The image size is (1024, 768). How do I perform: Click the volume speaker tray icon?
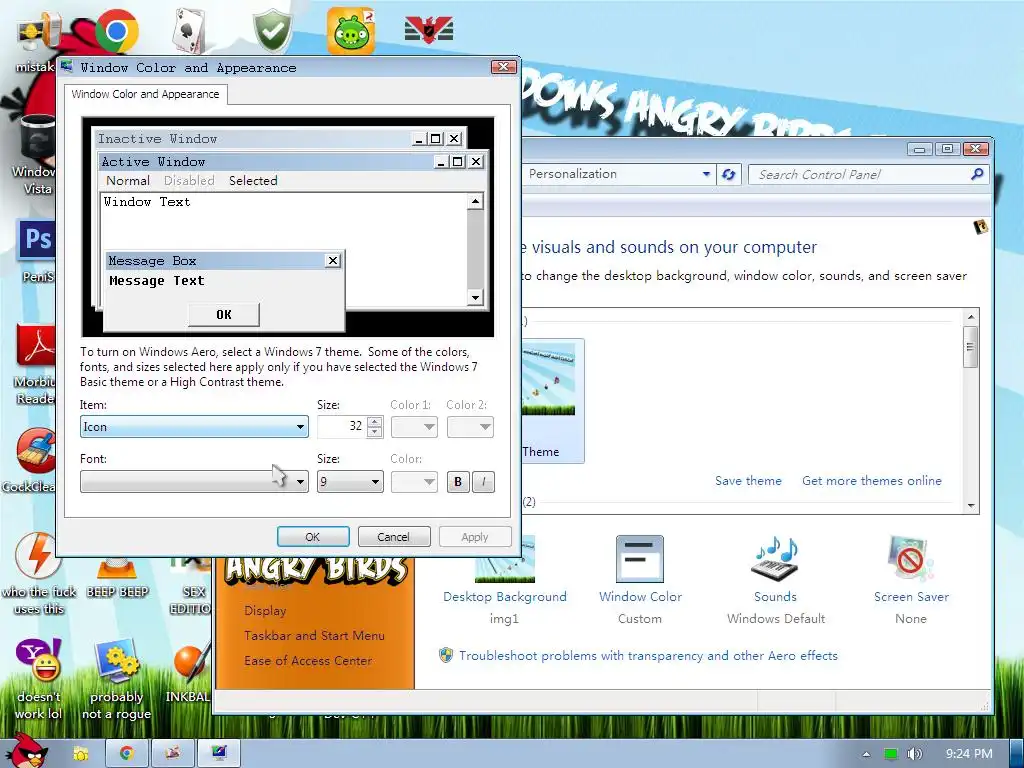pyautogui.click(x=914, y=754)
